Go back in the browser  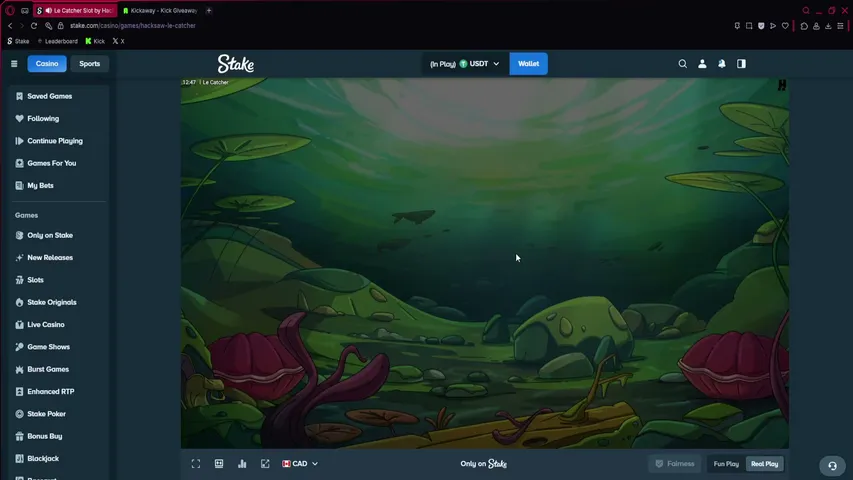pyautogui.click(x=10, y=26)
